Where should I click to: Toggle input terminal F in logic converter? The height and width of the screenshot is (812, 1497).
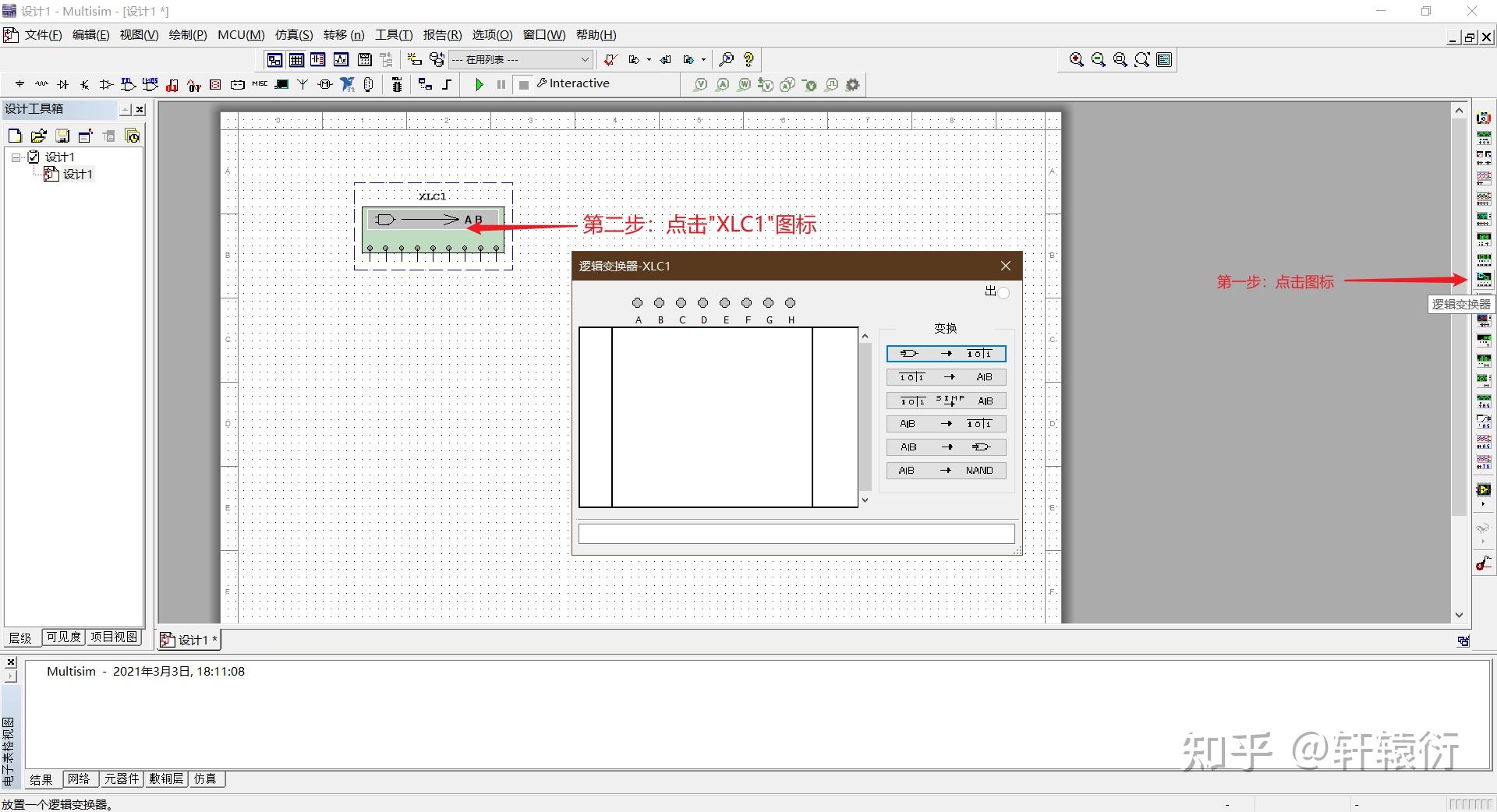coord(747,302)
